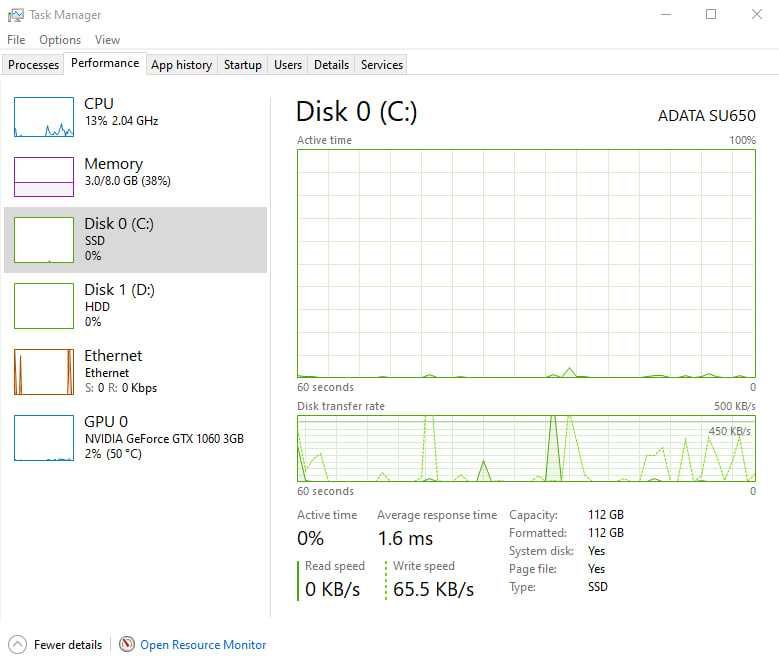Click the GPU 0 mini graph
This screenshot has width=779, height=669.
[x=44, y=438]
